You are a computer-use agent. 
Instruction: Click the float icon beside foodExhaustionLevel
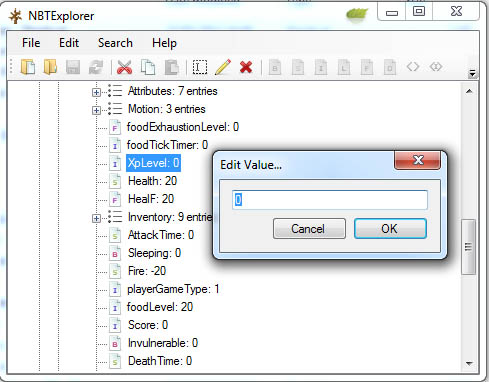115,127
